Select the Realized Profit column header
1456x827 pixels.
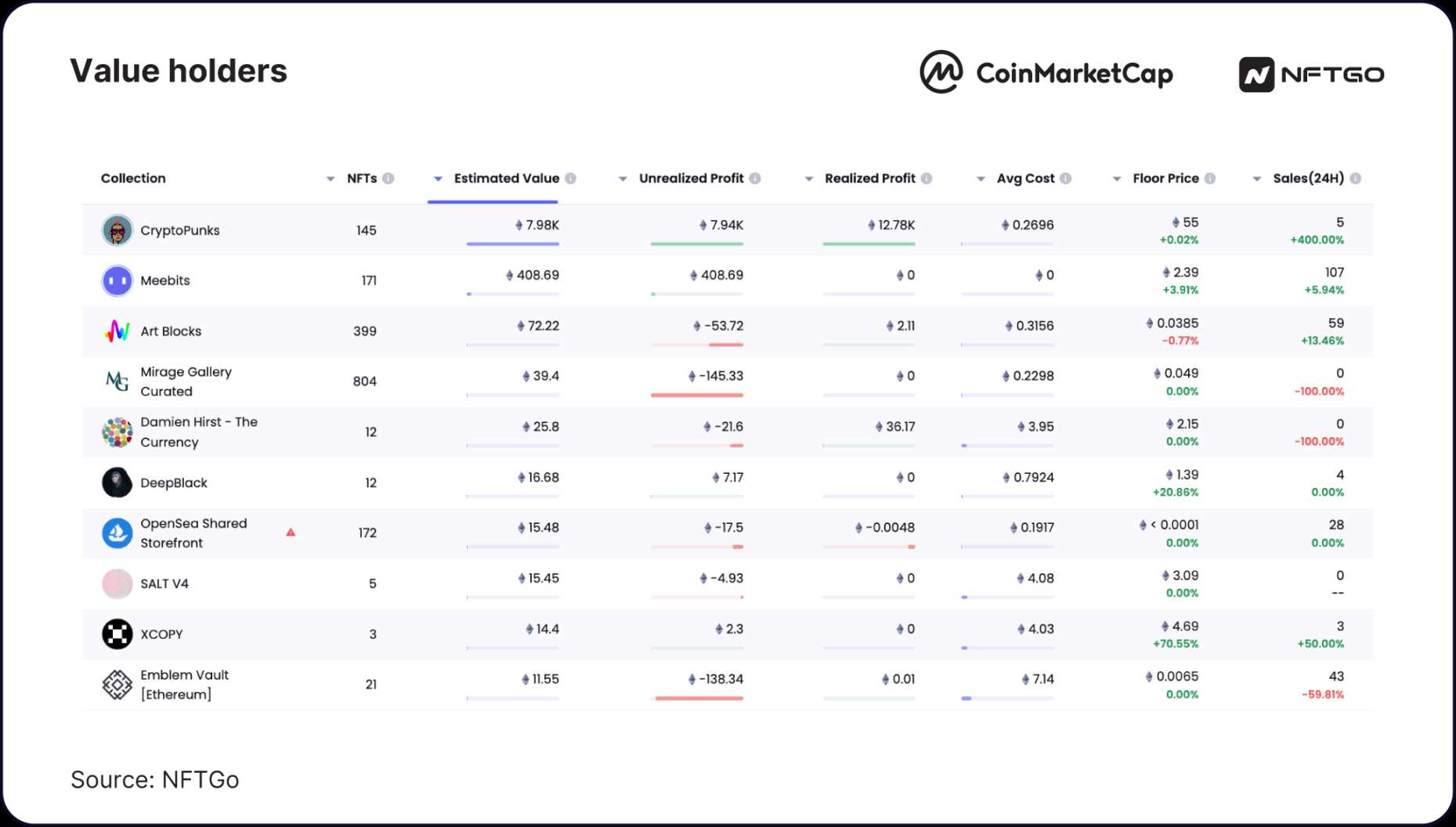tap(869, 179)
